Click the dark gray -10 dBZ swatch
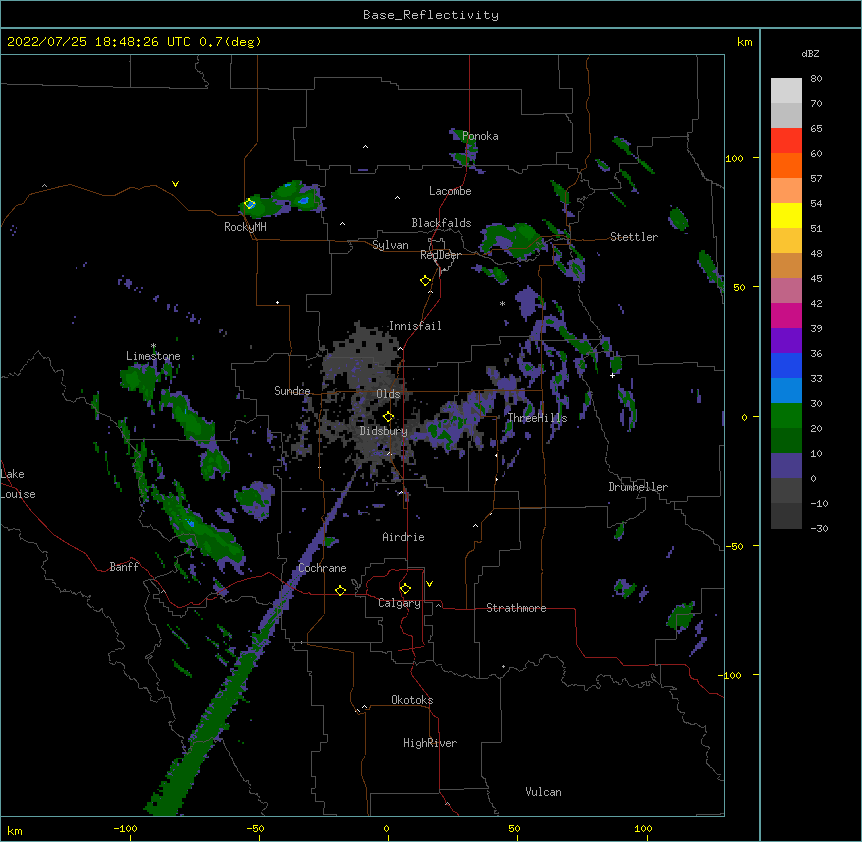862x842 pixels. point(786,516)
